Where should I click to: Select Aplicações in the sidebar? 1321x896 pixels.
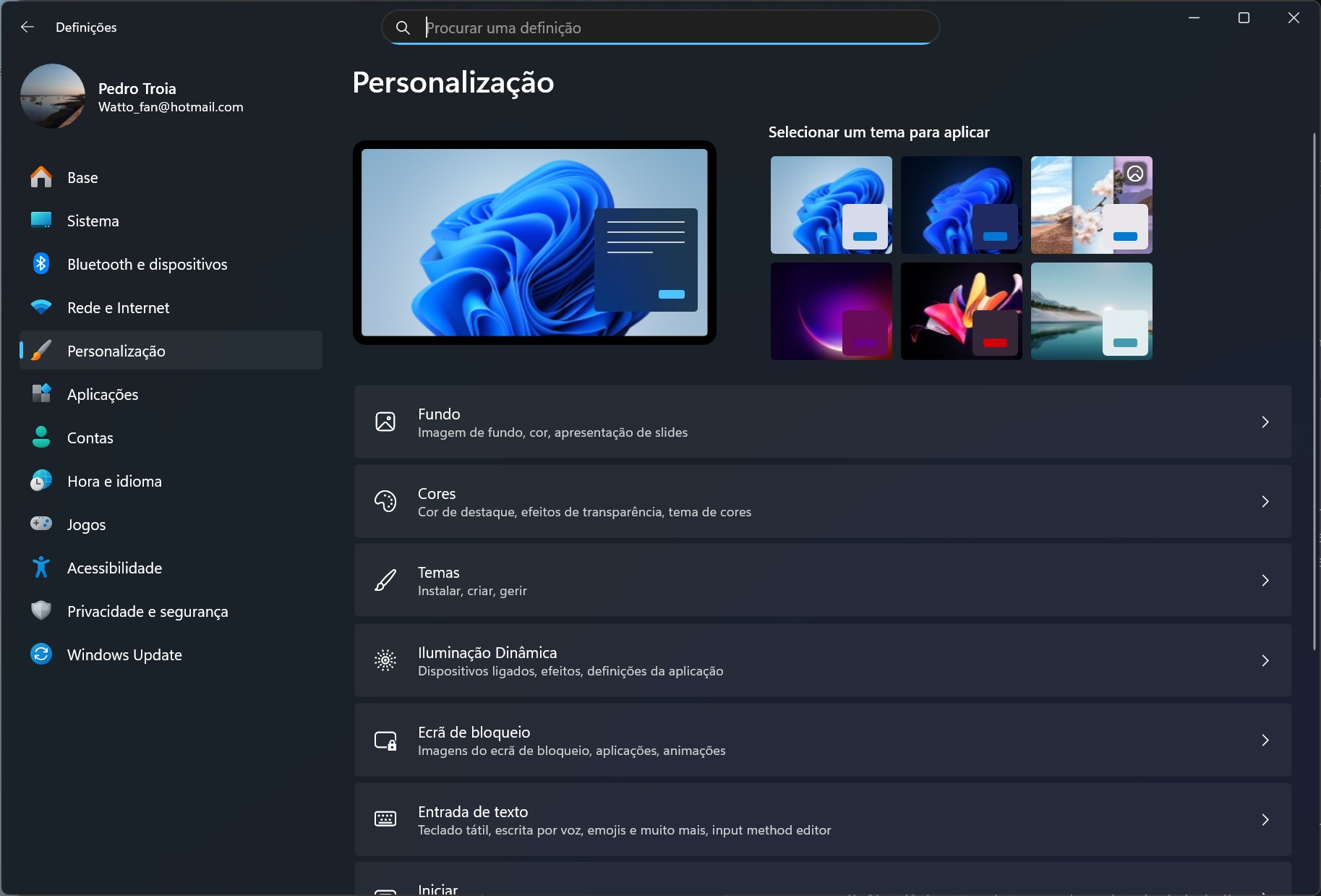pyautogui.click(x=103, y=394)
